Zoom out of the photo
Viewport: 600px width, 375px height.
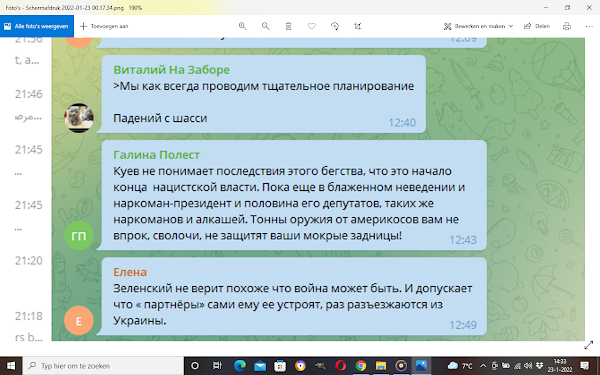click(x=265, y=26)
